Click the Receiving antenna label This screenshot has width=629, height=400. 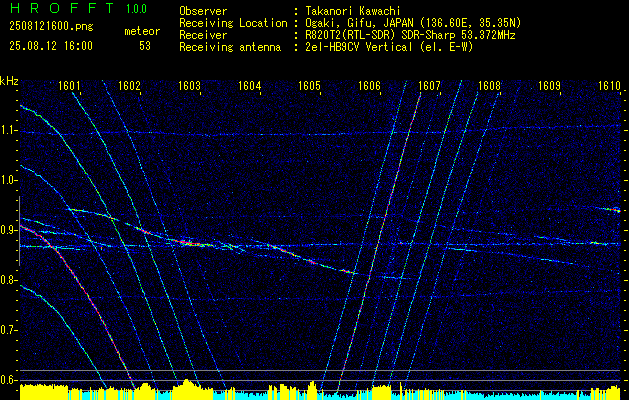[230, 47]
